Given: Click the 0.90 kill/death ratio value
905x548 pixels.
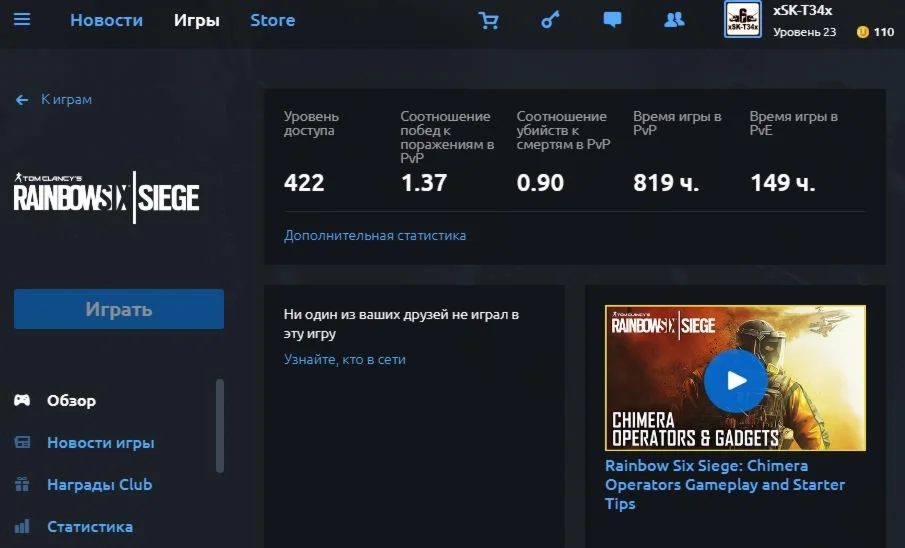Looking at the screenshot, I should click(540, 183).
